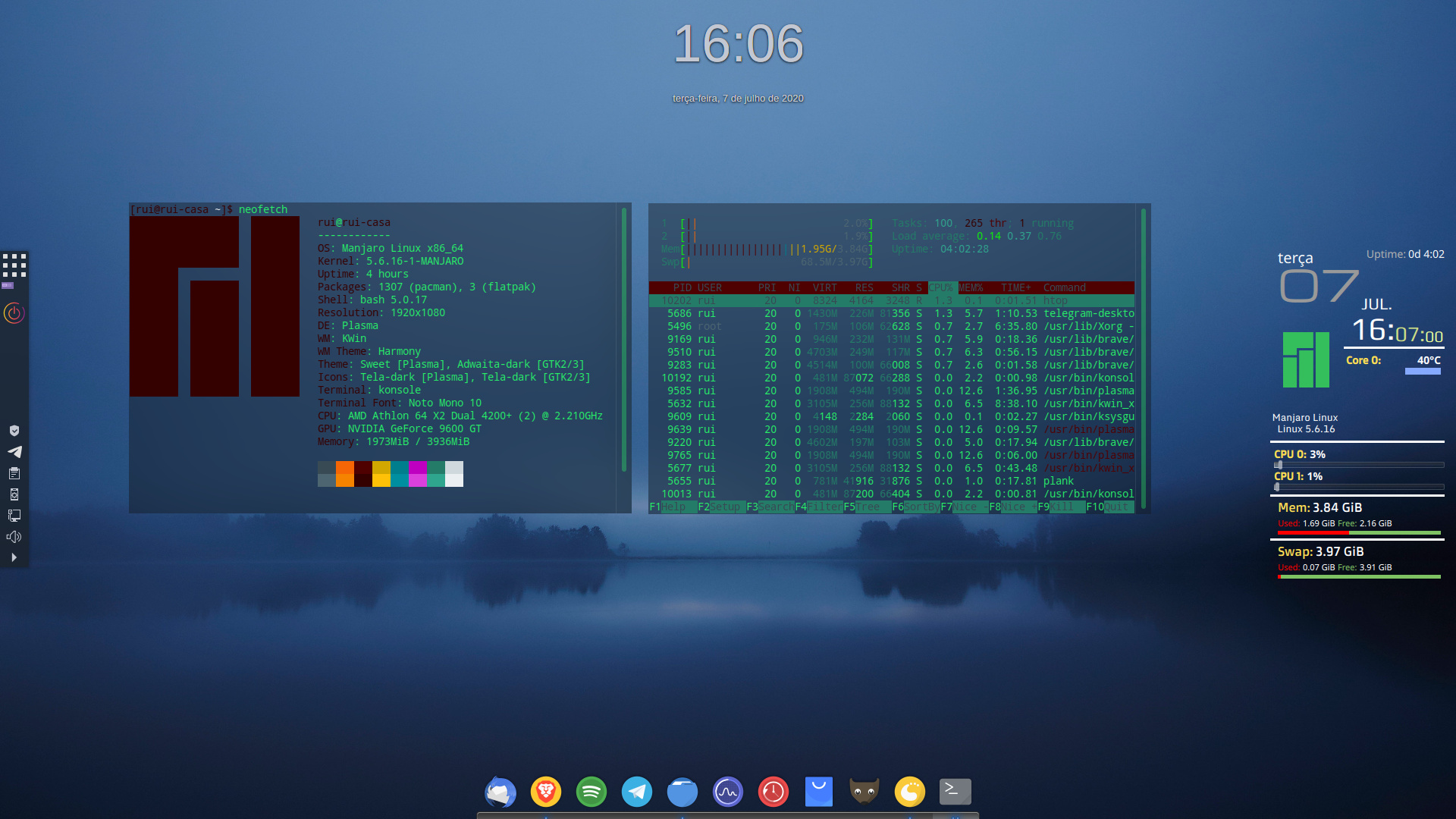Screen dimensions: 1456x819
Task: Launch GIMP from the dock
Action: [864, 792]
